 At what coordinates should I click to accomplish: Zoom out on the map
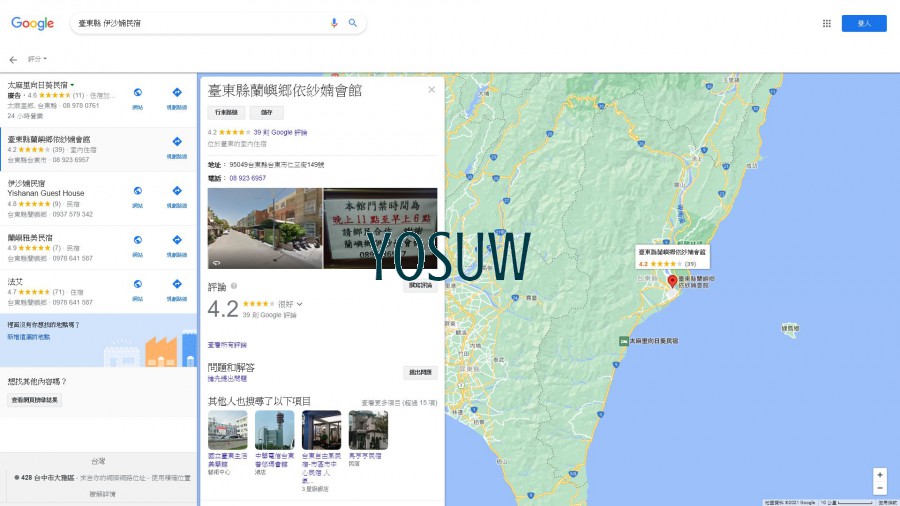[x=879, y=488]
